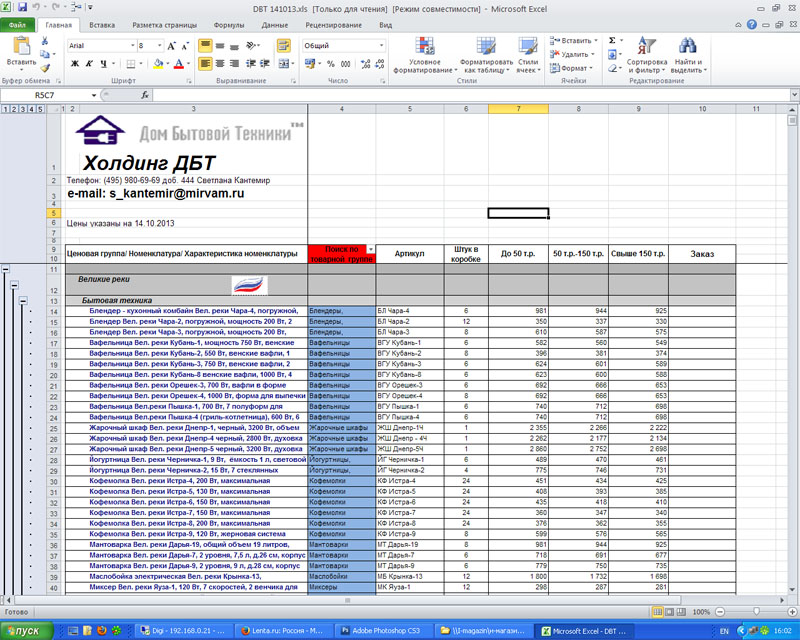The image size is (800, 640).
Task: Open Conditional Formatting (Условное форматирование)
Action: pyautogui.click(x=424, y=55)
